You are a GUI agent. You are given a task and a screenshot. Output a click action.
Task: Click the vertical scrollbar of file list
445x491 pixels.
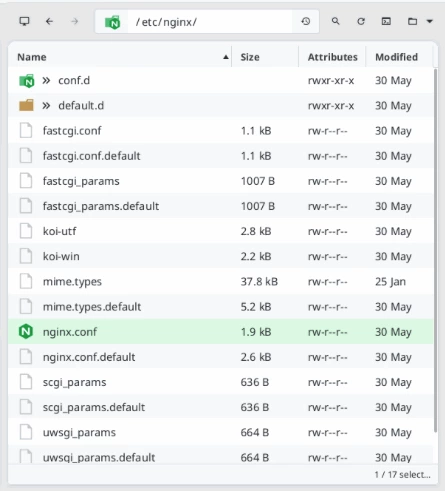click(435, 250)
